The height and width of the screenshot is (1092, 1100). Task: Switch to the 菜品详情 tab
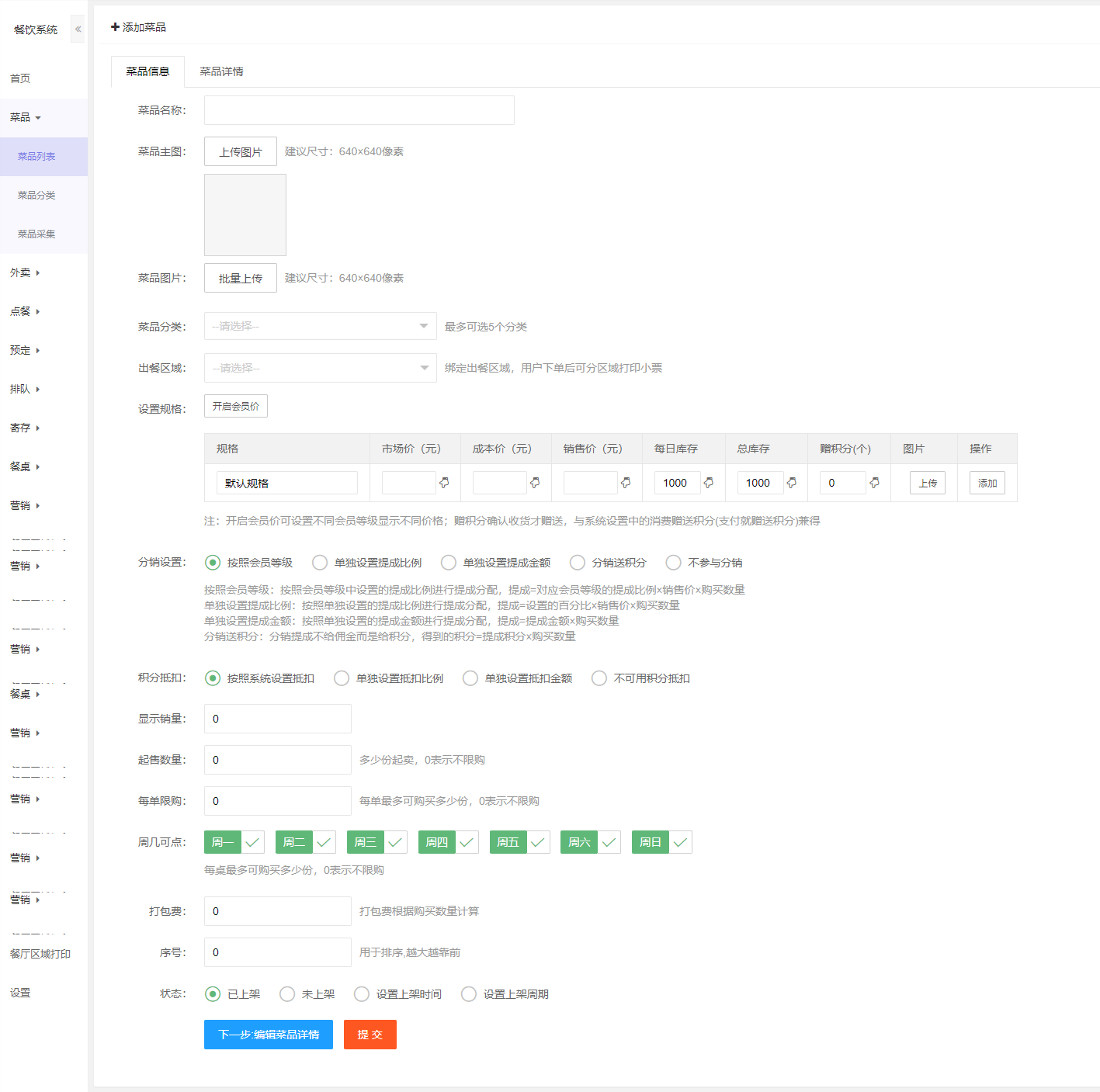click(x=221, y=71)
